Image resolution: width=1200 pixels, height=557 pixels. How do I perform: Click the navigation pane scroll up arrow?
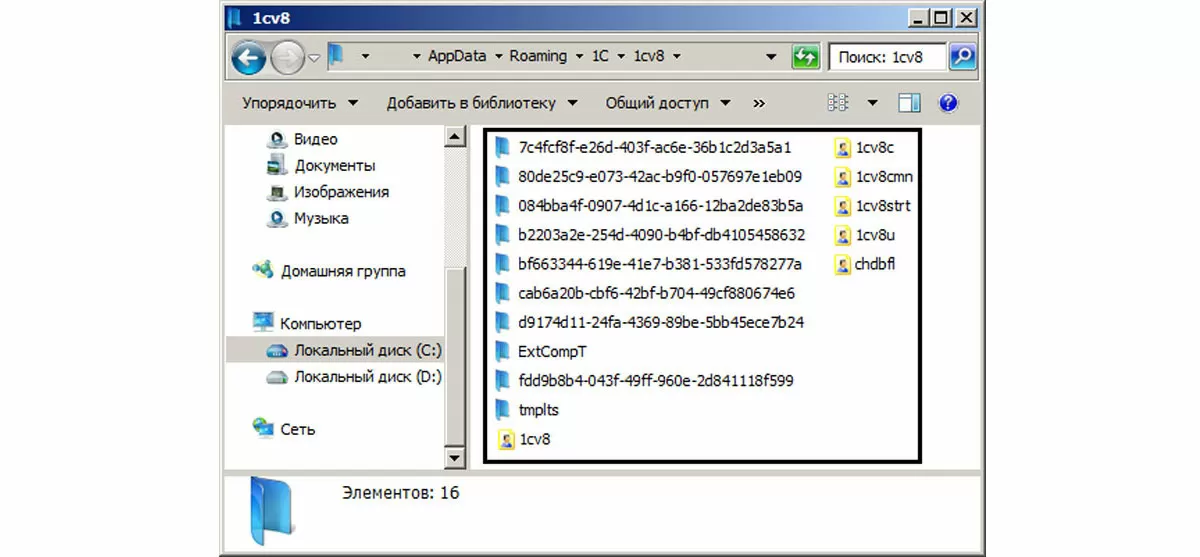point(454,138)
